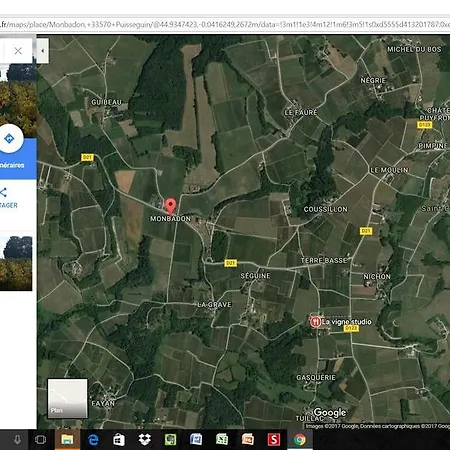Click the NICHON map label
This screenshot has width=450, height=450.
(x=377, y=277)
